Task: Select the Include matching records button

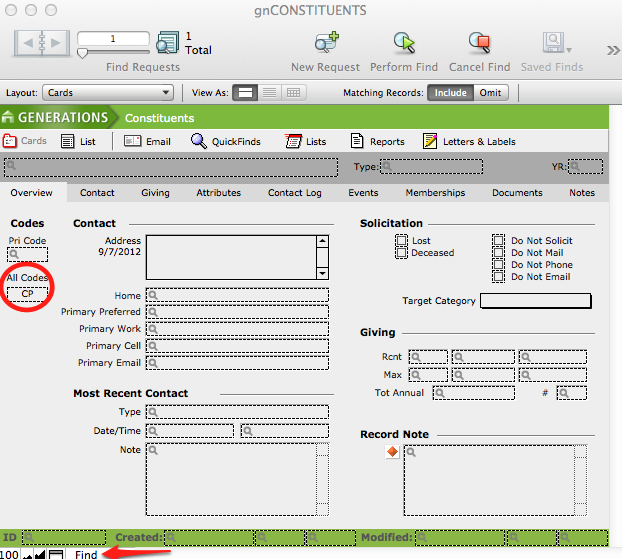Action: tap(451, 93)
